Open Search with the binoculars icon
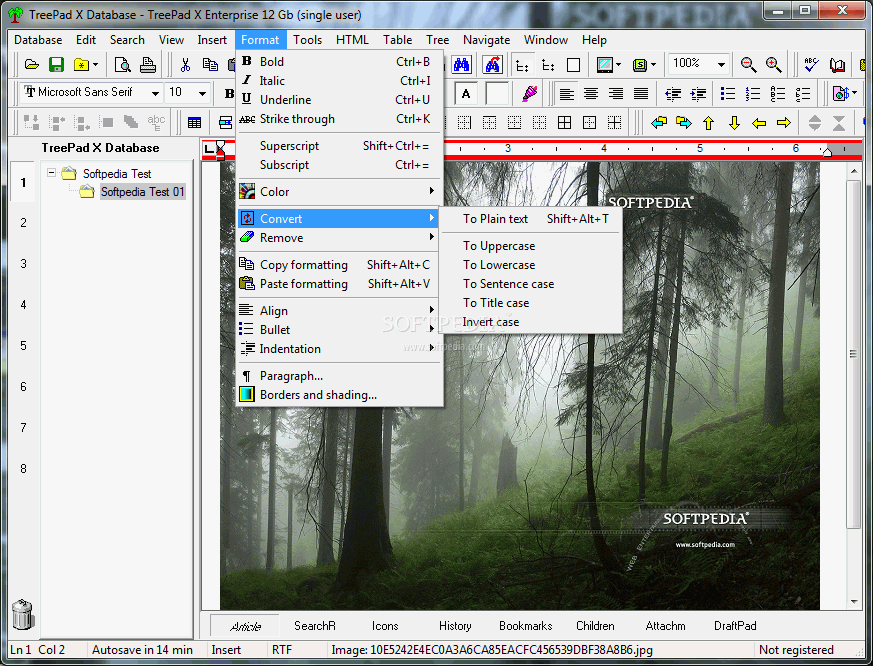Screen dimensions: 873x666 coord(461,65)
